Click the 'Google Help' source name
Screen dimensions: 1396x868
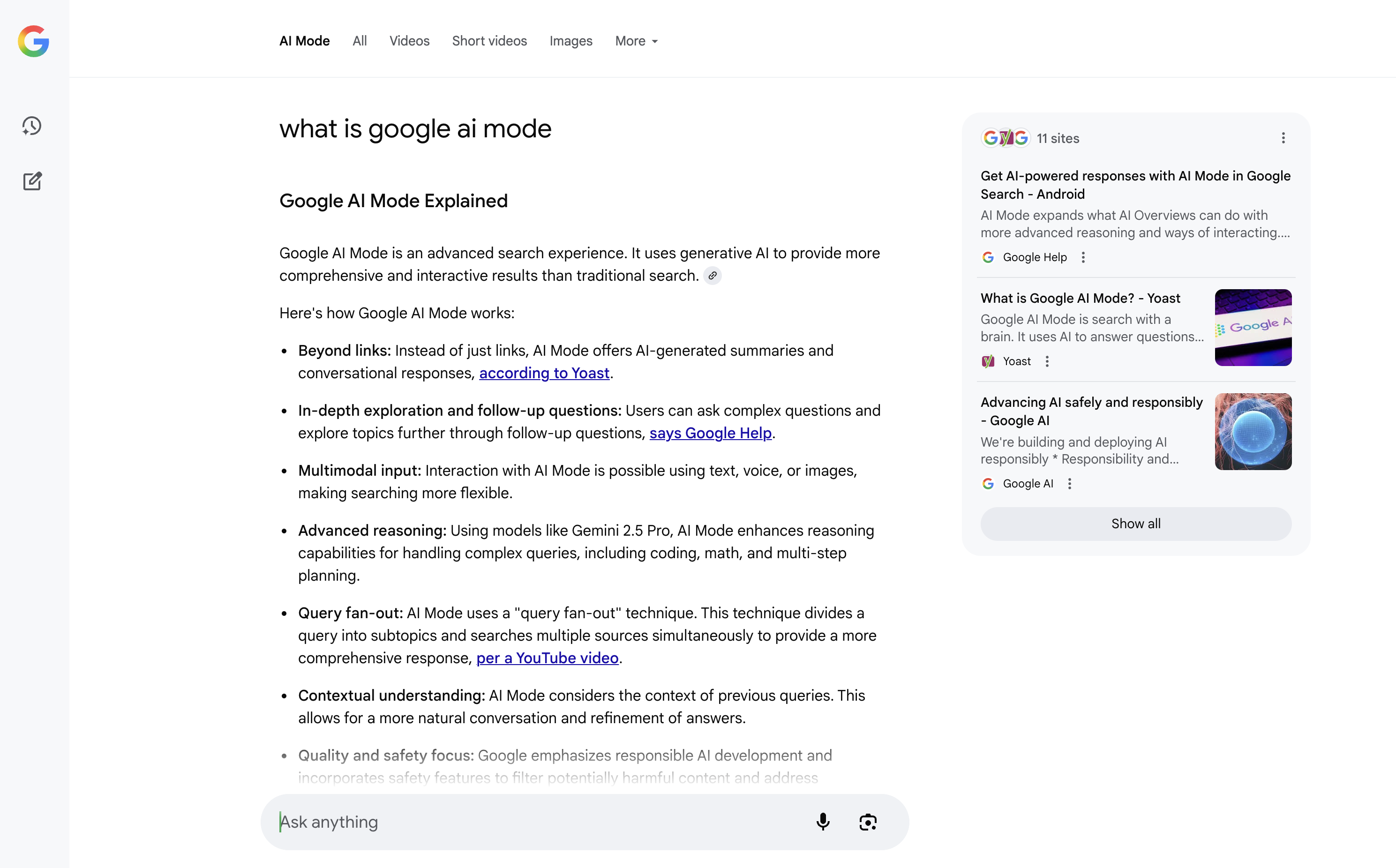coord(1035,257)
